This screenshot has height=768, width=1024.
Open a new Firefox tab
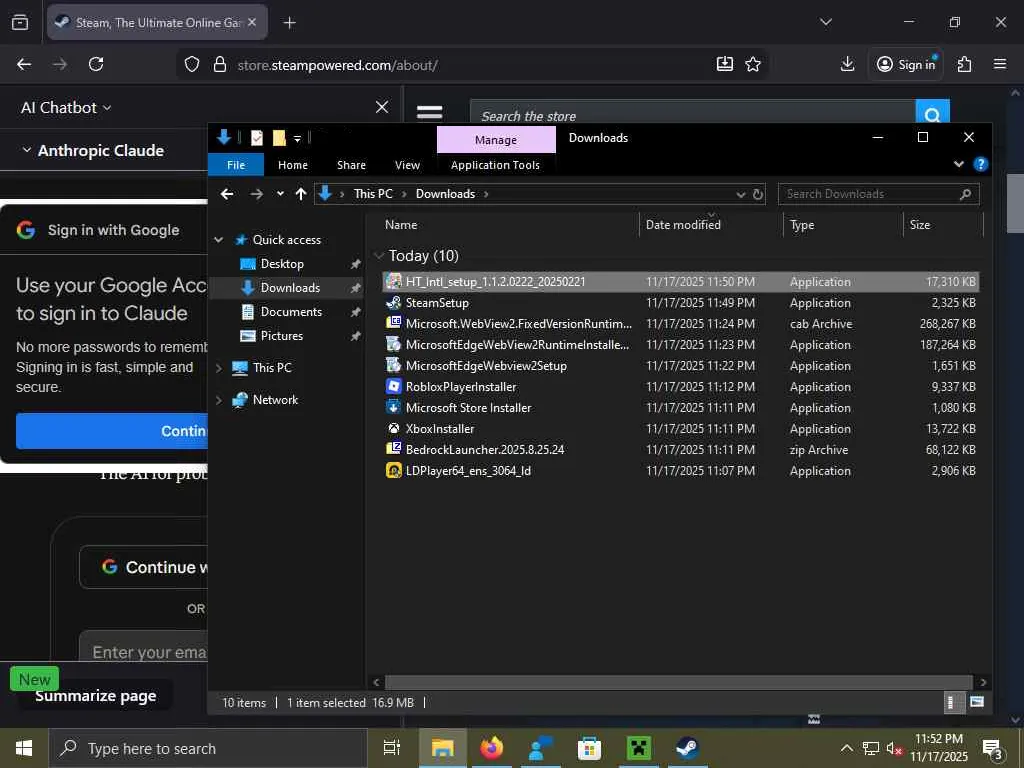[x=289, y=22]
